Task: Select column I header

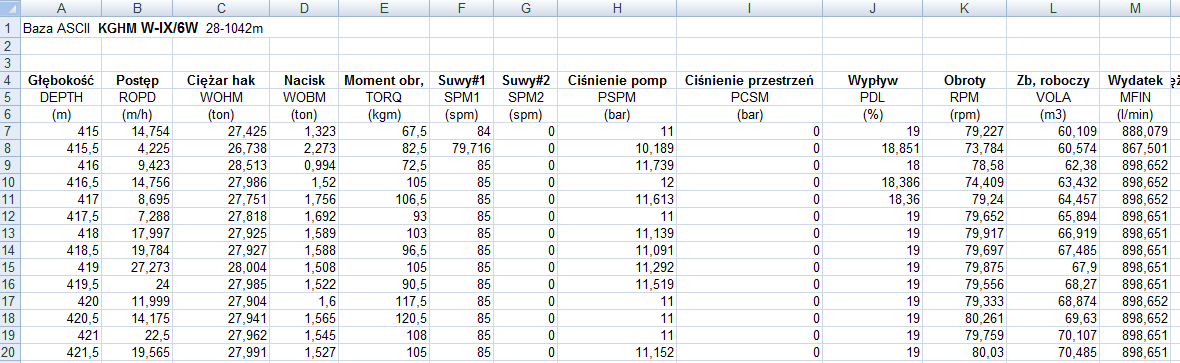Action: (x=749, y=8)
